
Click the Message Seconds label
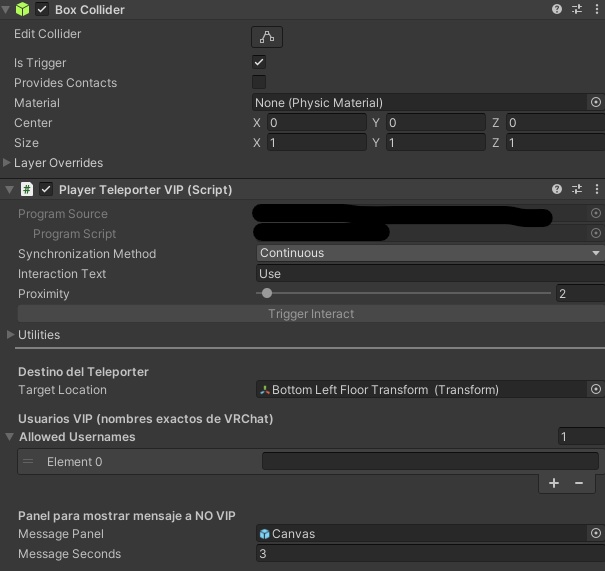pyautogui.click(x=69, y=554)
